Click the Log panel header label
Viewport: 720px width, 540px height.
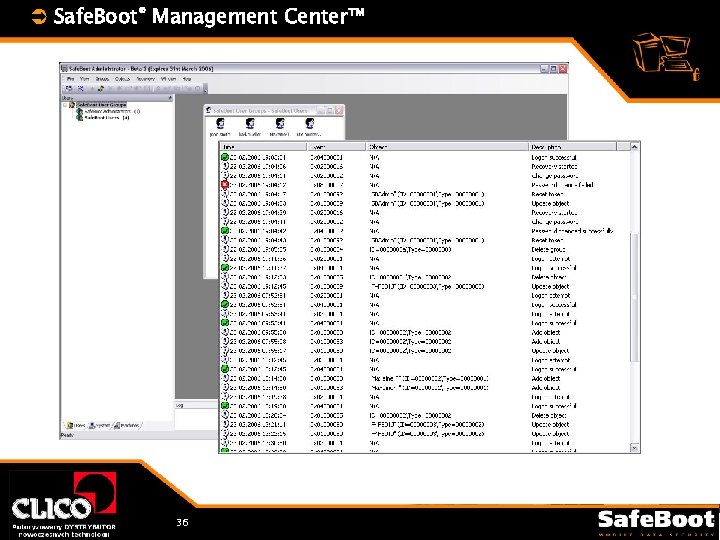tap(180, 405)
